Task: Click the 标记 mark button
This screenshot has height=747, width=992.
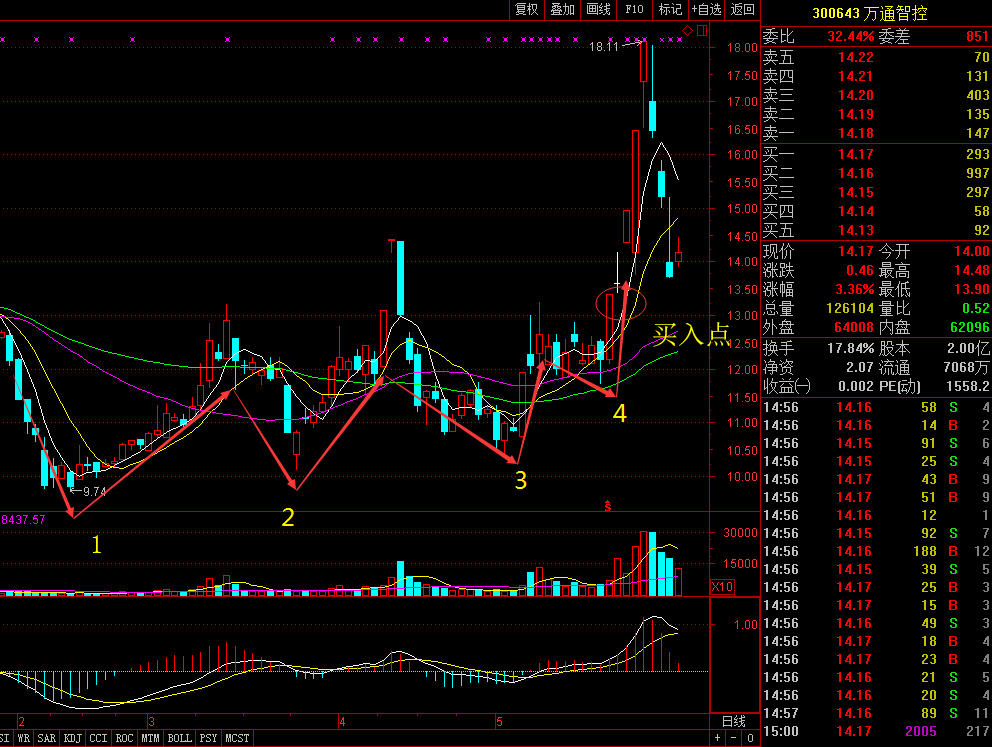Action: 669,10
